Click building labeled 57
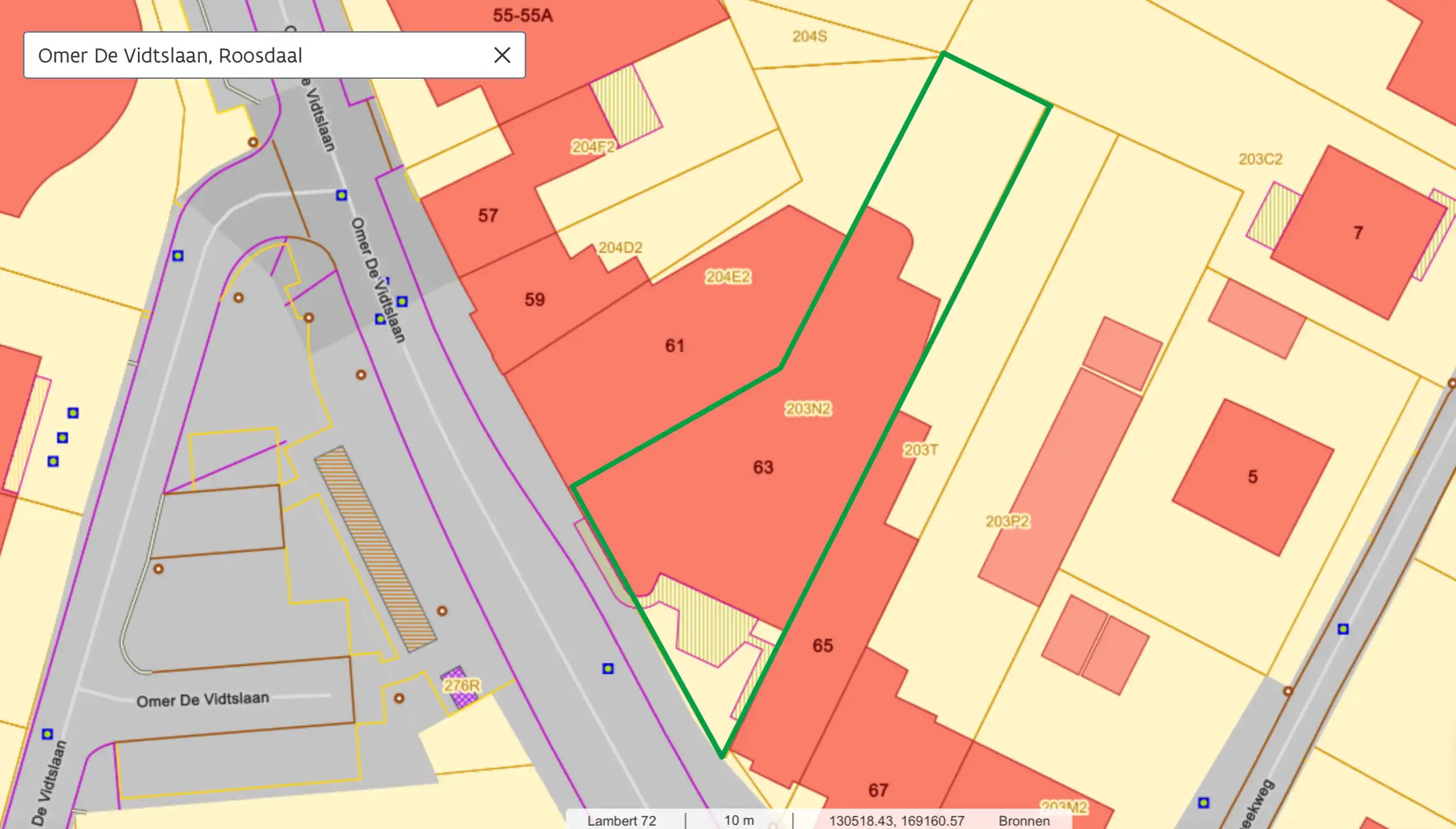 tap(487, 215)
